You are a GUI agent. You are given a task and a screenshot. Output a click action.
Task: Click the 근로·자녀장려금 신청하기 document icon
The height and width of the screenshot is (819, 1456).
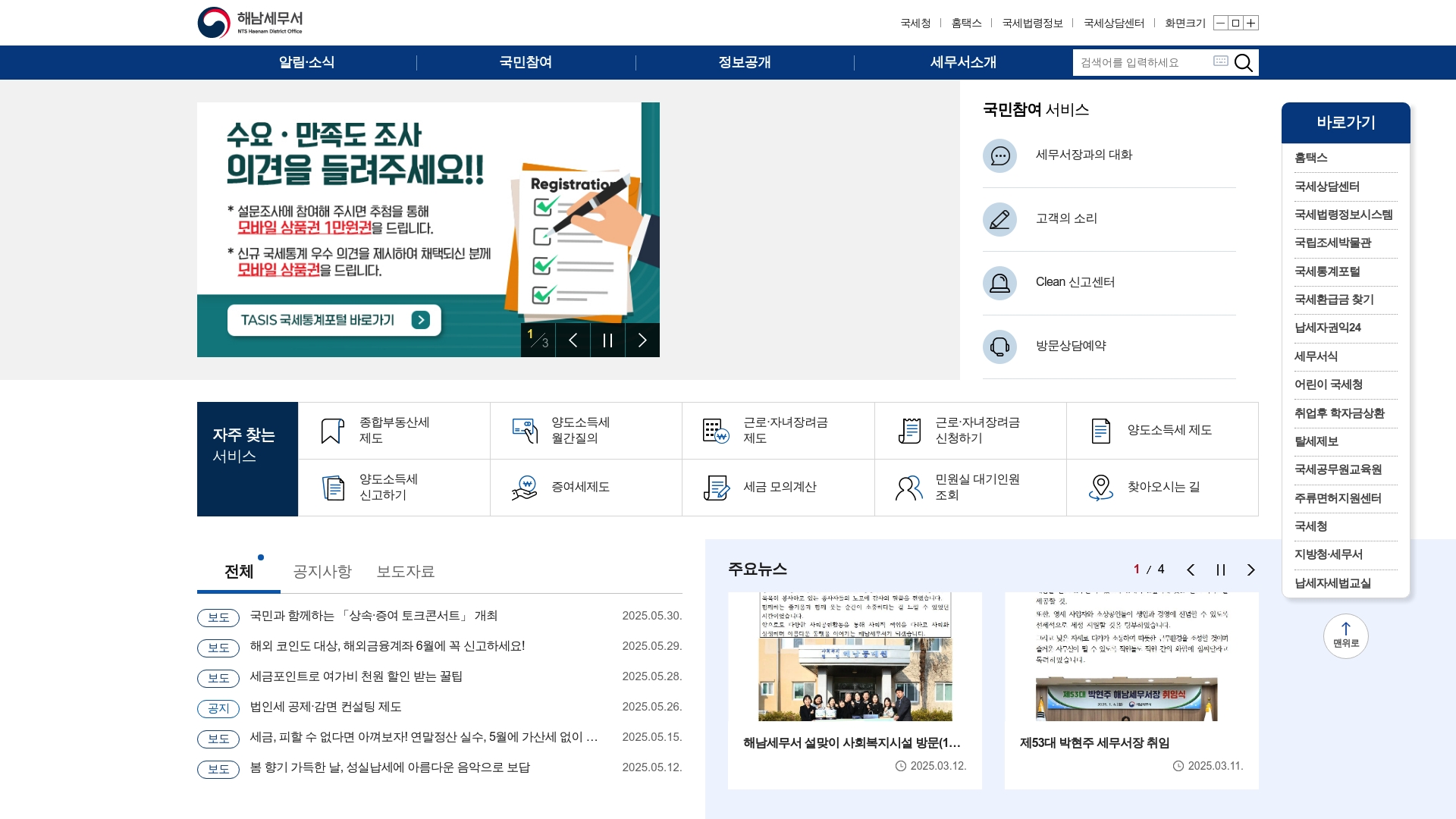(909, 431)
